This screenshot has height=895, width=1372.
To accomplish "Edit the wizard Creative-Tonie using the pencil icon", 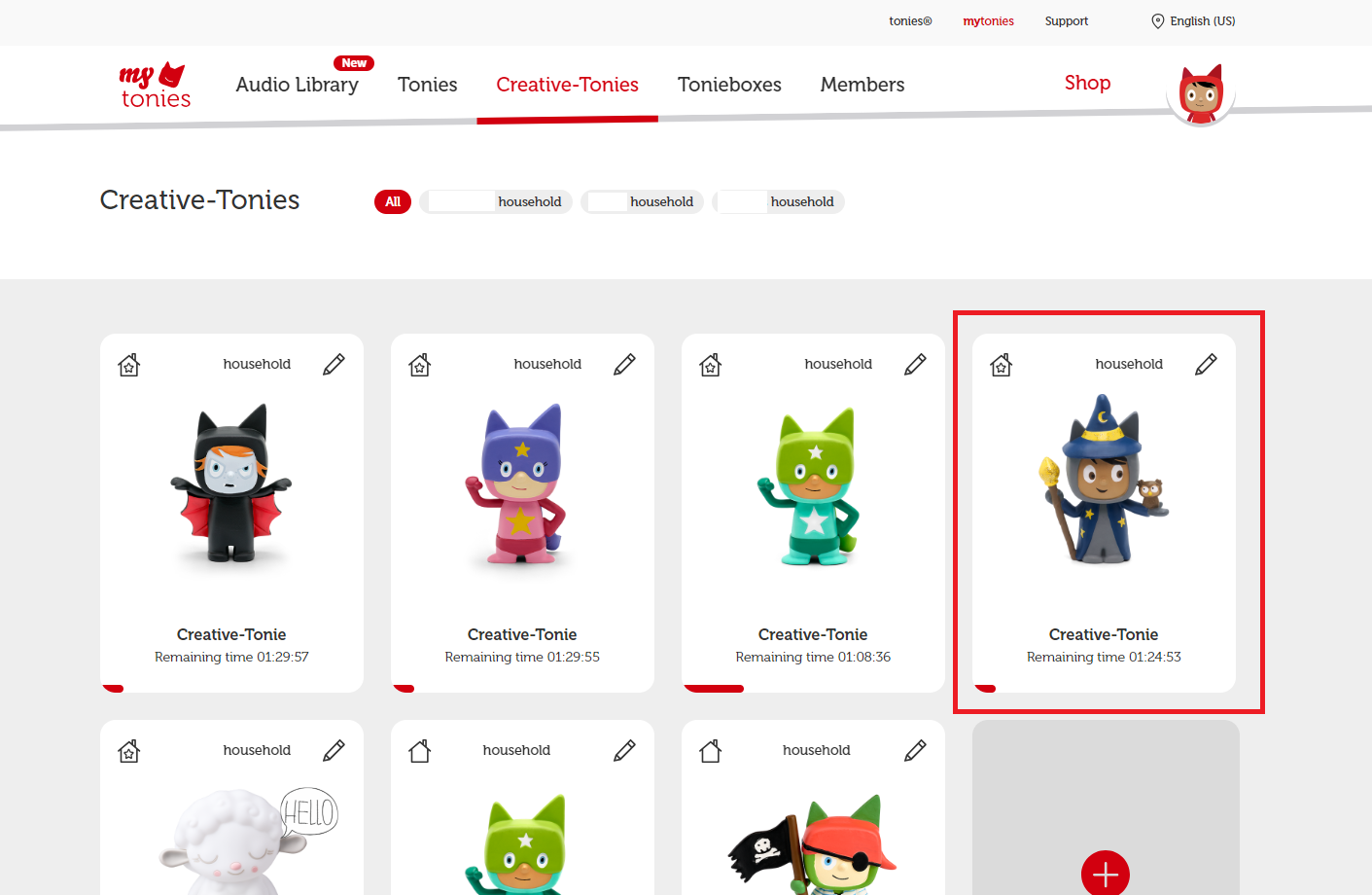I will click(1206, 365).
